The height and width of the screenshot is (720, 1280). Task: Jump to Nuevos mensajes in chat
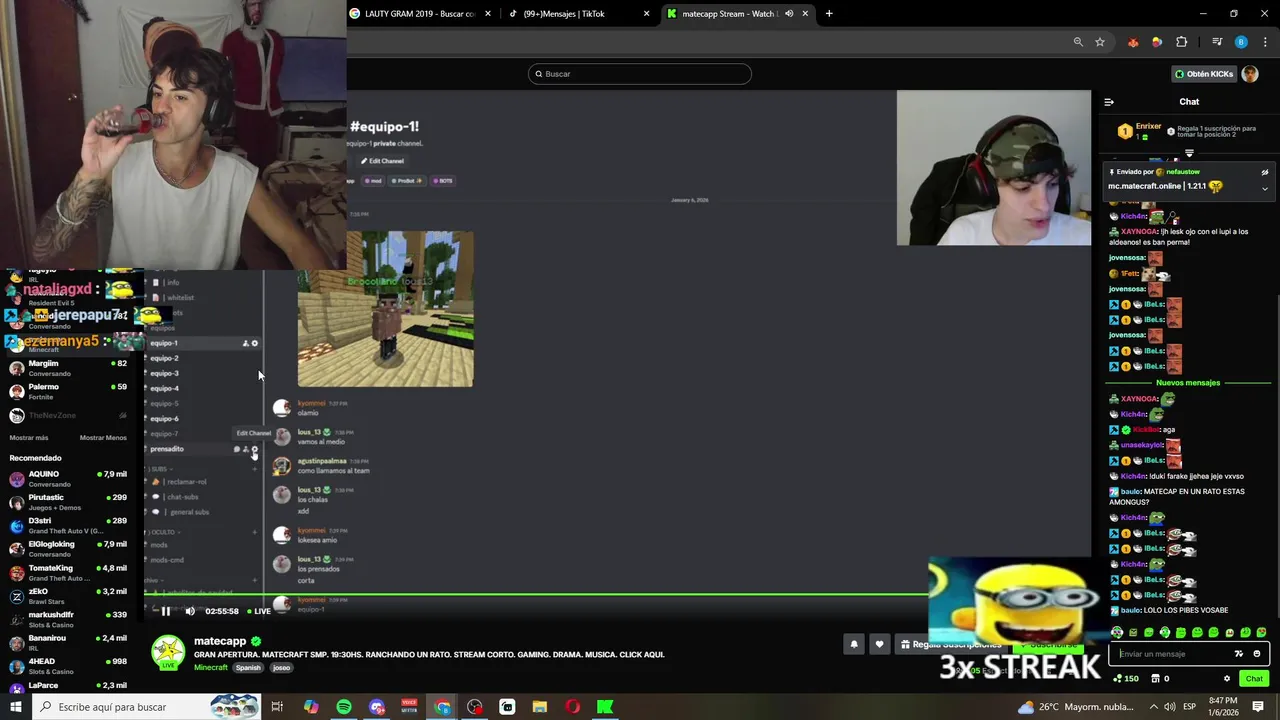click(1188, 383)
